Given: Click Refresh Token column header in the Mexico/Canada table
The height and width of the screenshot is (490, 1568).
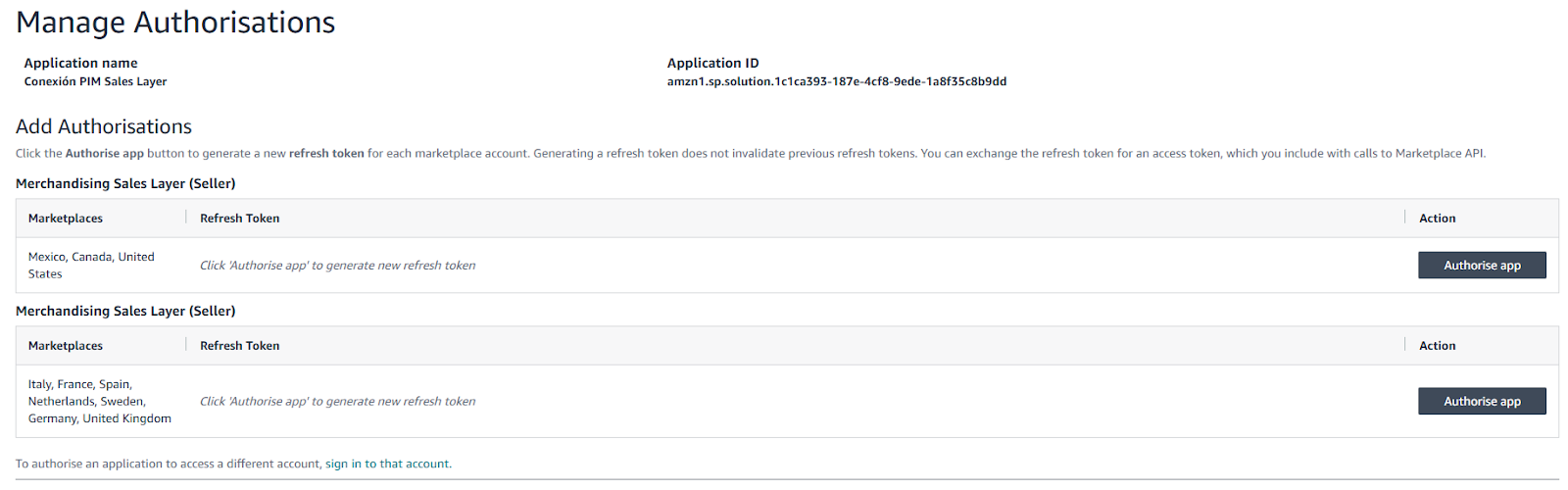Looking at the screenshot, I should (x=239, y=219).
